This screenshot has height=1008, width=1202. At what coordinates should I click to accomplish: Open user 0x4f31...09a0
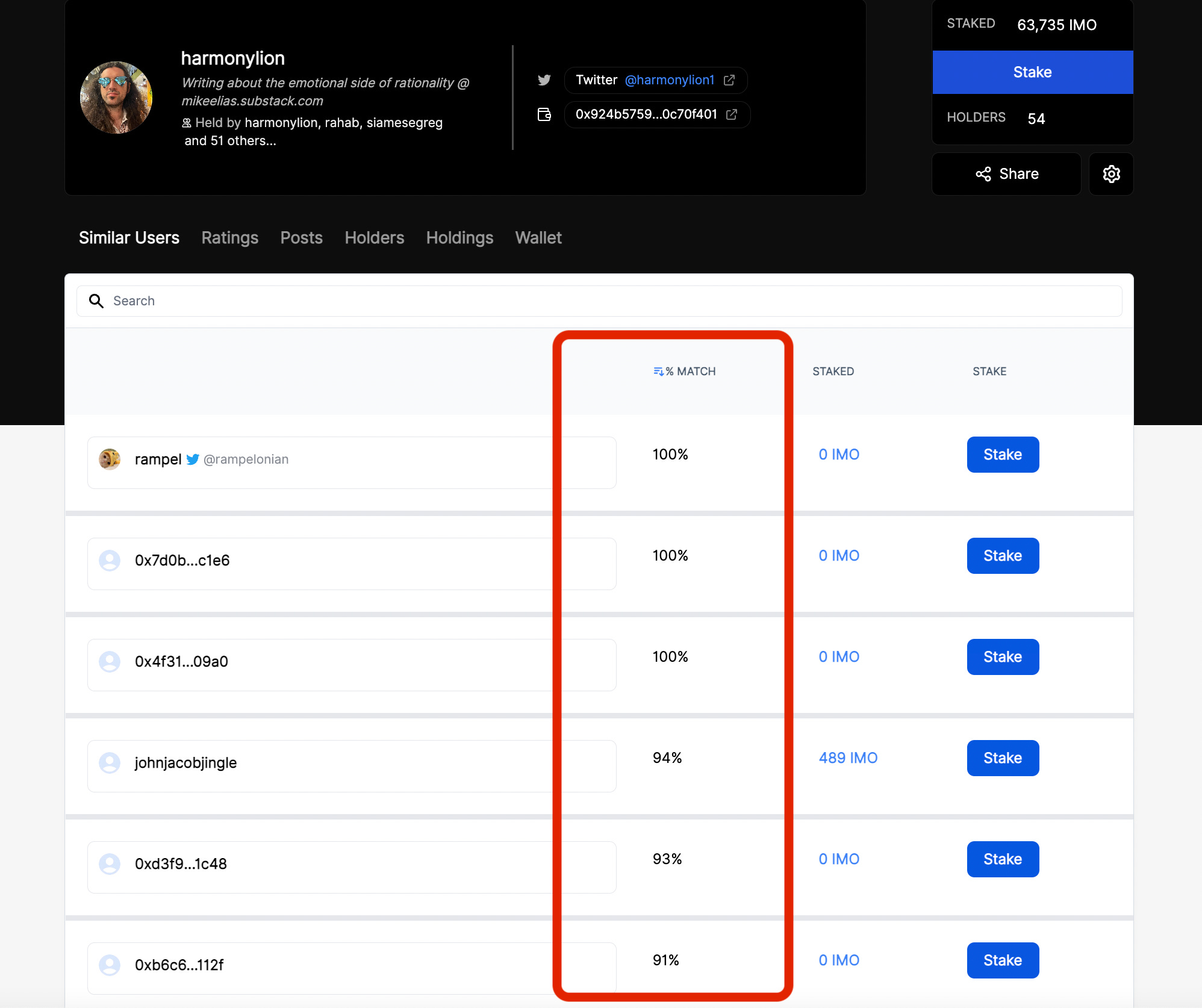181,662
